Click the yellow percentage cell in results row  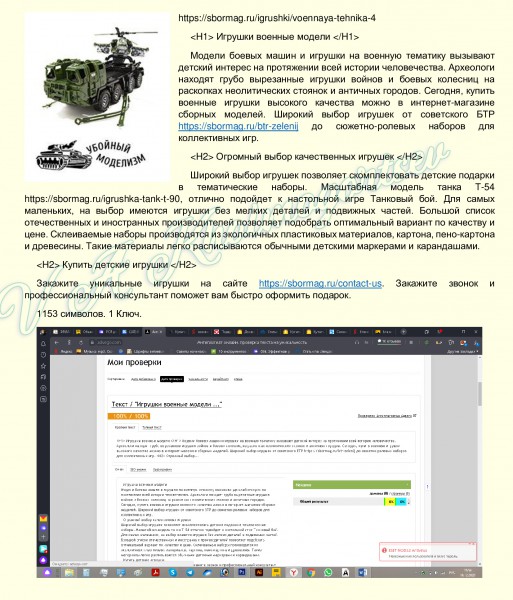pyautogui.click(x=390, y=501)
